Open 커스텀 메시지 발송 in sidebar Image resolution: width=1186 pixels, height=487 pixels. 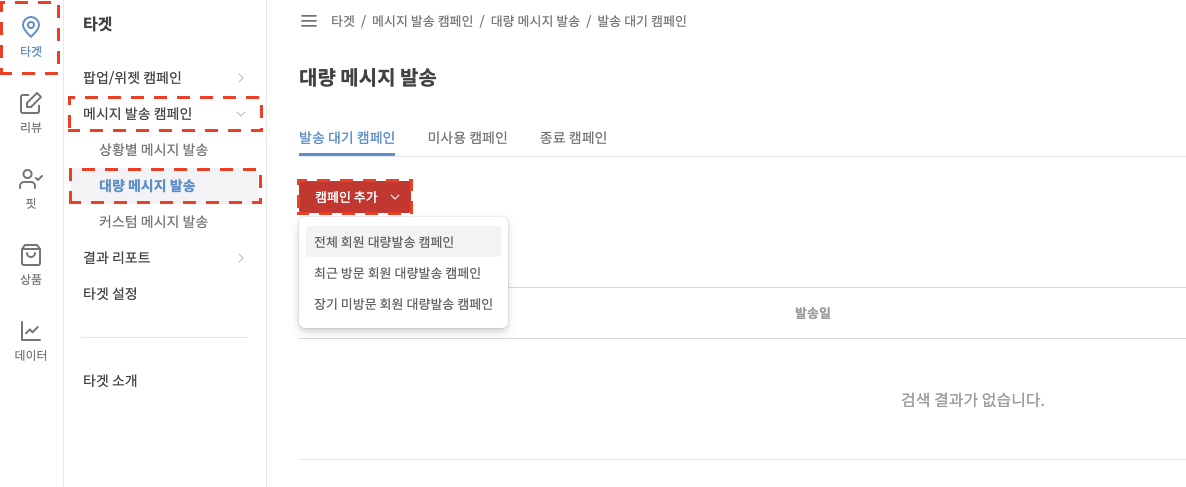[153, 221]
